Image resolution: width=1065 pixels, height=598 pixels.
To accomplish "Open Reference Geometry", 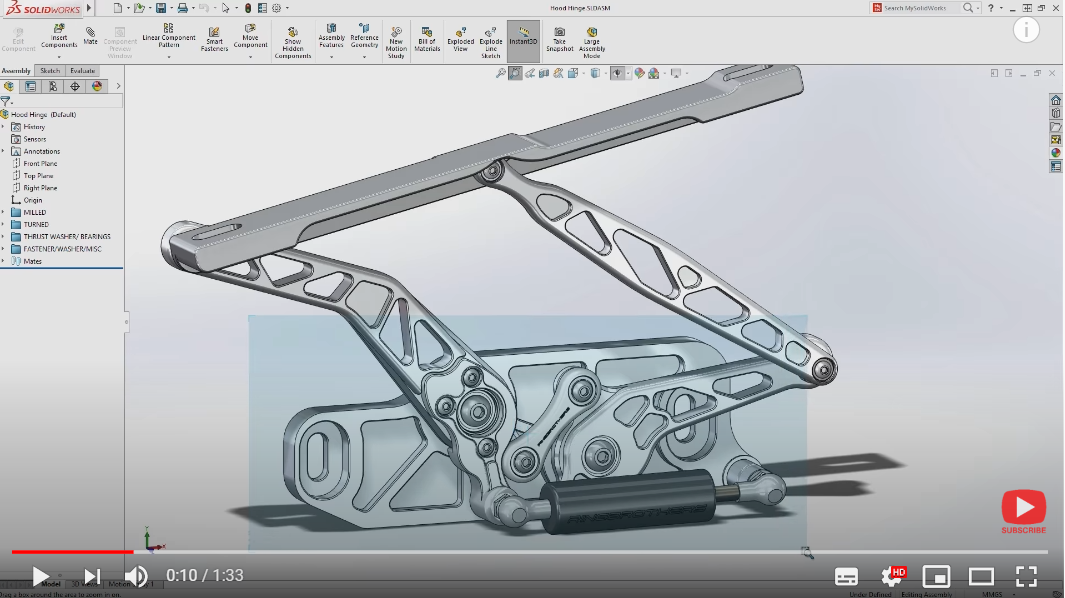I will [x=364, y=36].
